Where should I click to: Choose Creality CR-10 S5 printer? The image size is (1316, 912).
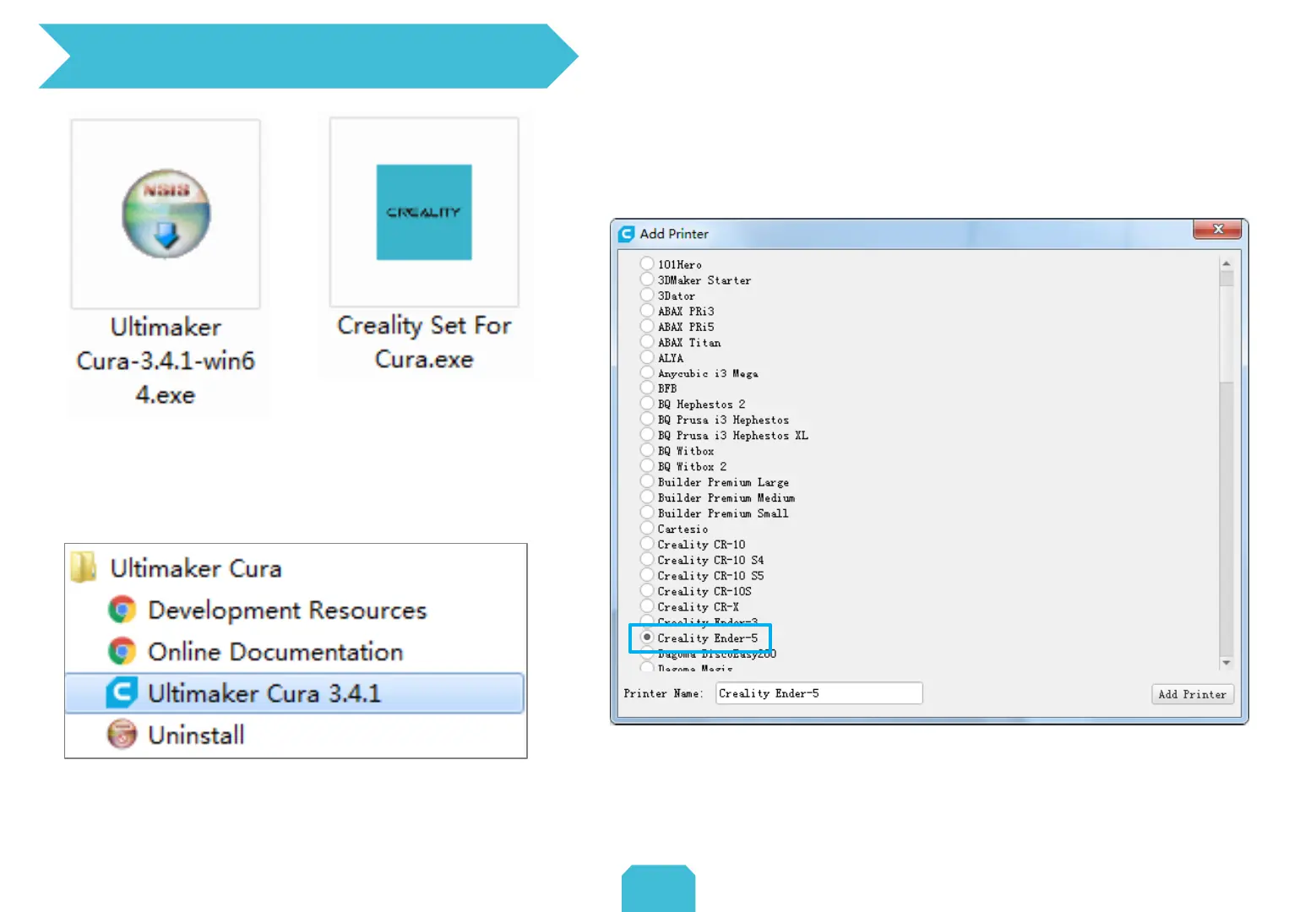647,575
